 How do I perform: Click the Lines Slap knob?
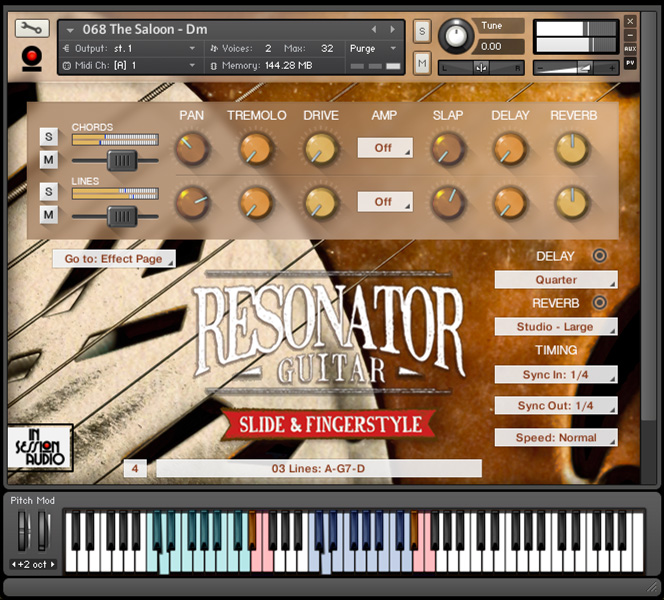(x=448, y=202)
